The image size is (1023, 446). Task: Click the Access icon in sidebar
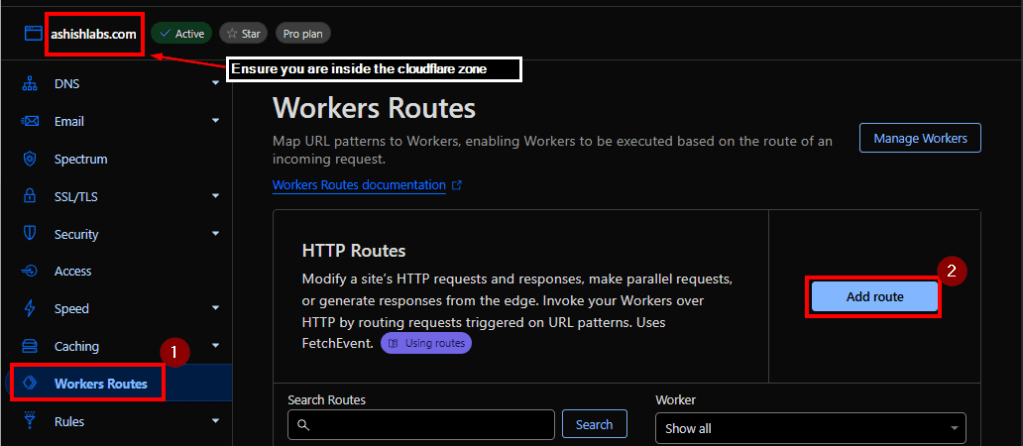pyautogui.click(x=30, y=271)
